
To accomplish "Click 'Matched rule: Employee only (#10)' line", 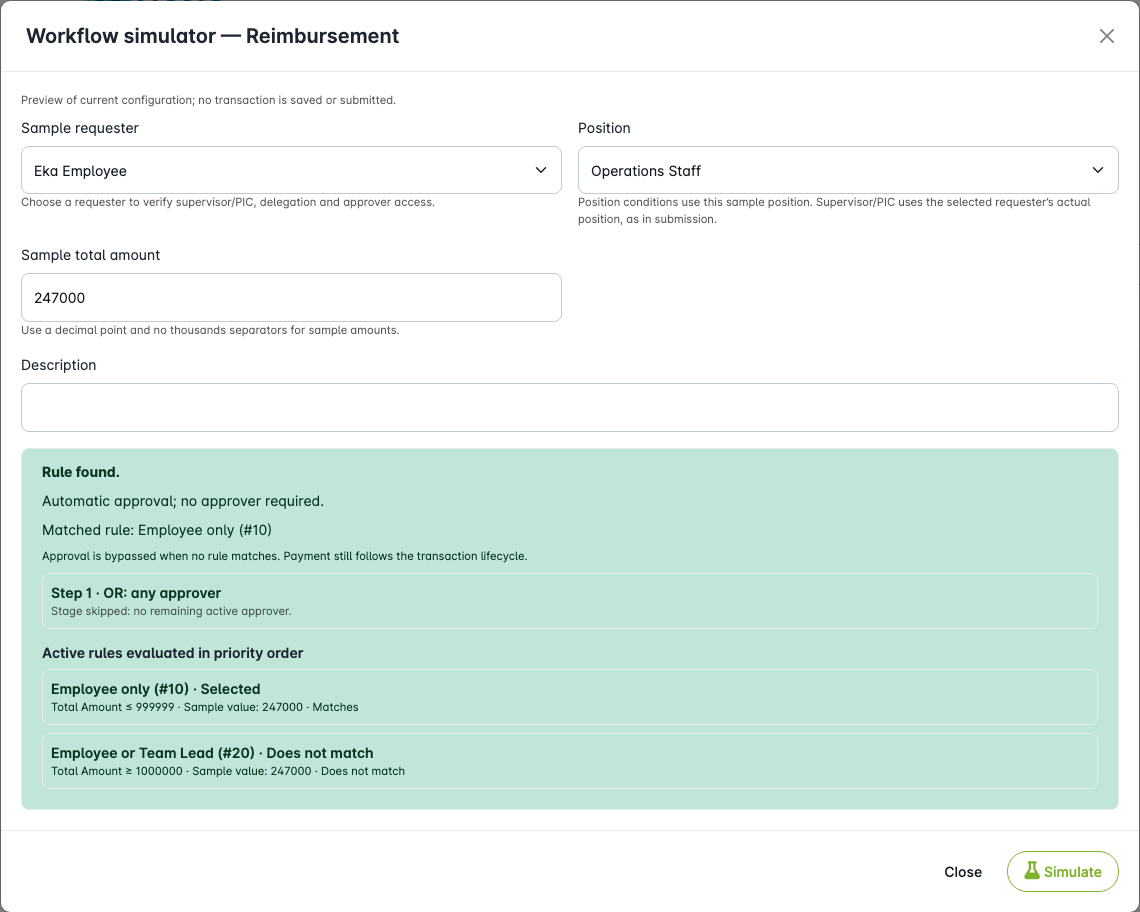I will click(156, 530).
